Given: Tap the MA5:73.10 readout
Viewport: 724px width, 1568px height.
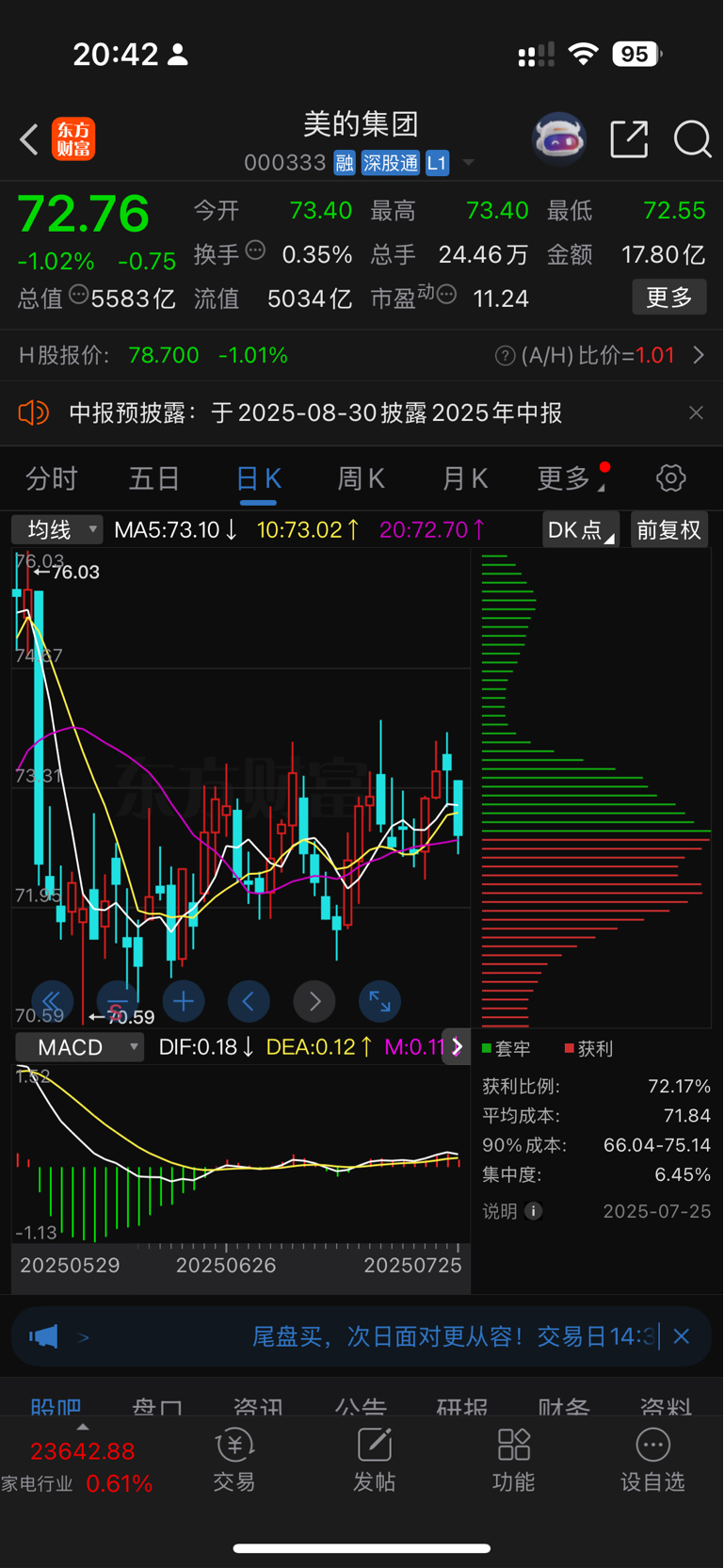Looking at the screenshot, I should click(175, 529).
